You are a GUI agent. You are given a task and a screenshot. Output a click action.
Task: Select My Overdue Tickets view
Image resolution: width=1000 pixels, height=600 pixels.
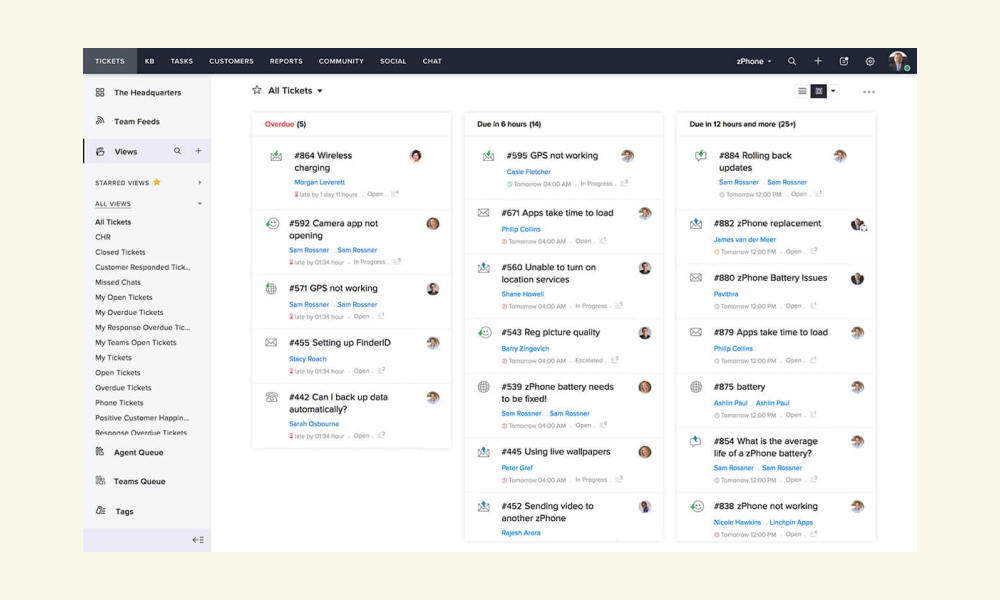pos(129,312)
